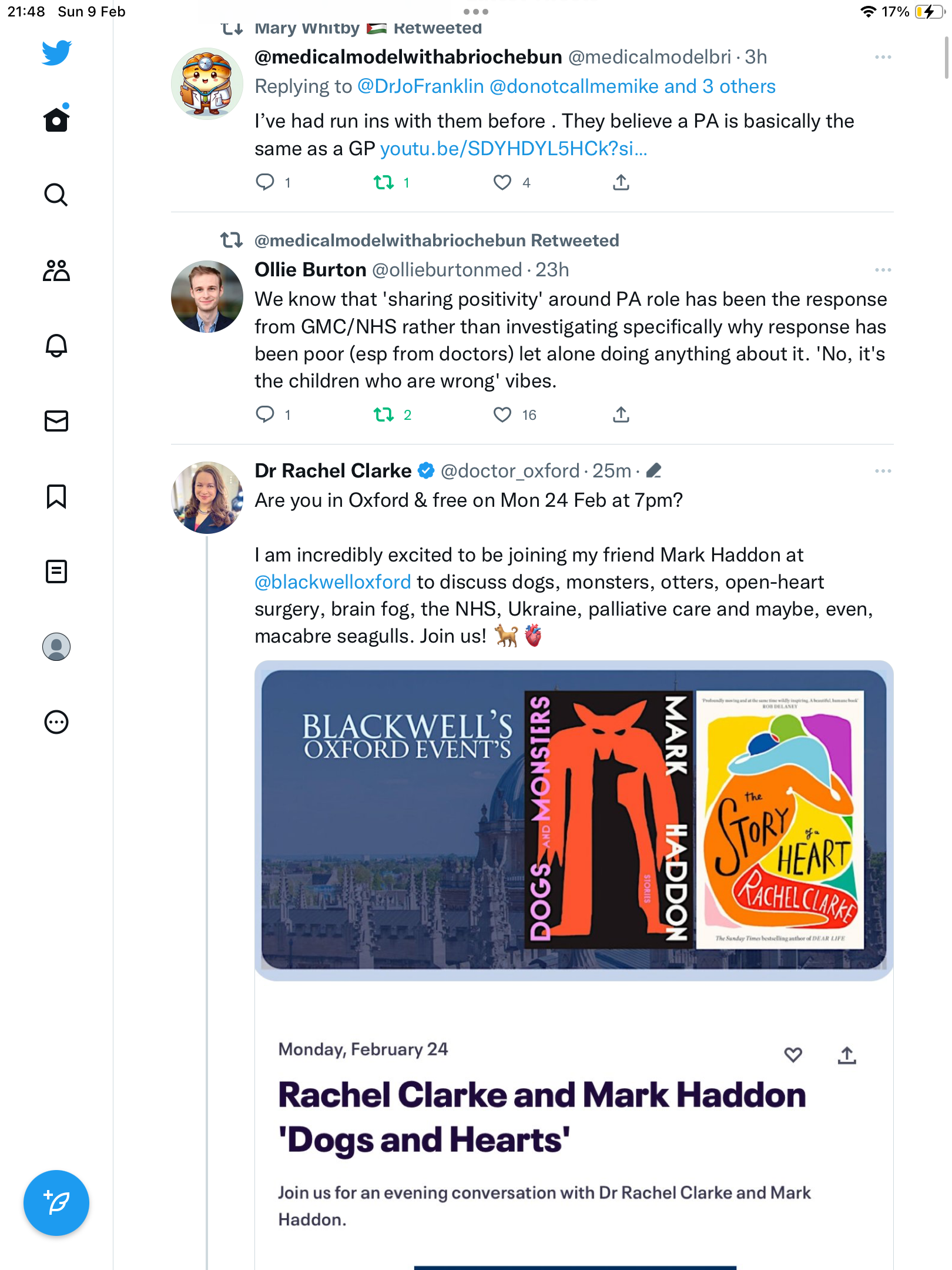Open Communities icon in sidebar
Screen dimensions: 952x1270
click(56, 270)
